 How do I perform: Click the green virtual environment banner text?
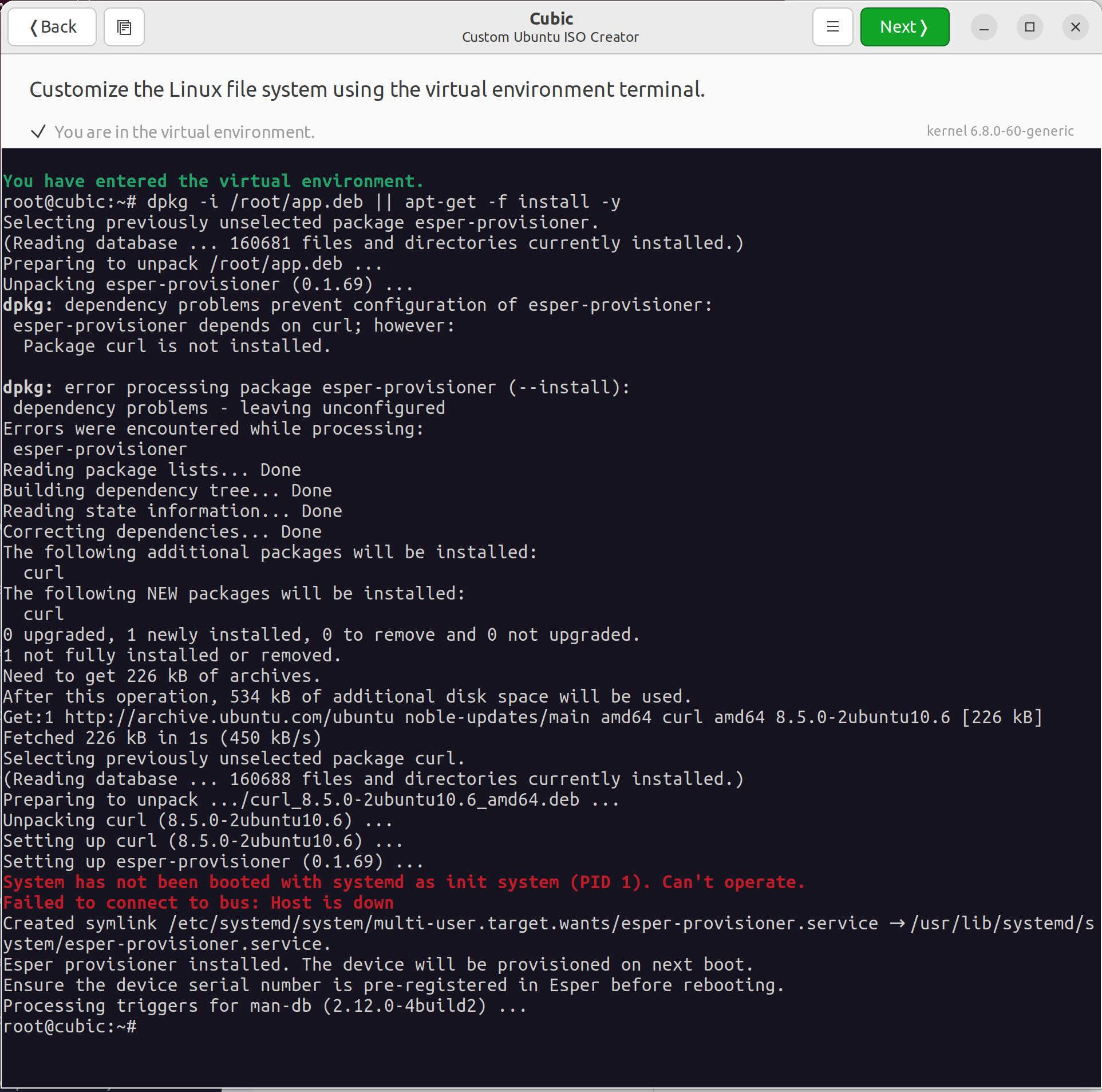[212, 180]
